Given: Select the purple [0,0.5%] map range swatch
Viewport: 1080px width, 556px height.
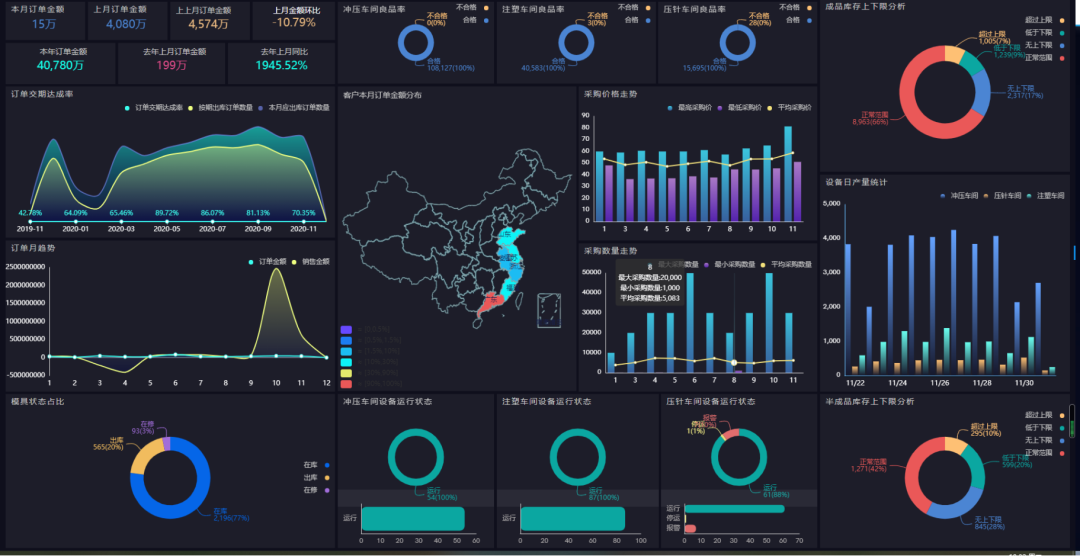Looking at the screenshot, I should point(346,329).
